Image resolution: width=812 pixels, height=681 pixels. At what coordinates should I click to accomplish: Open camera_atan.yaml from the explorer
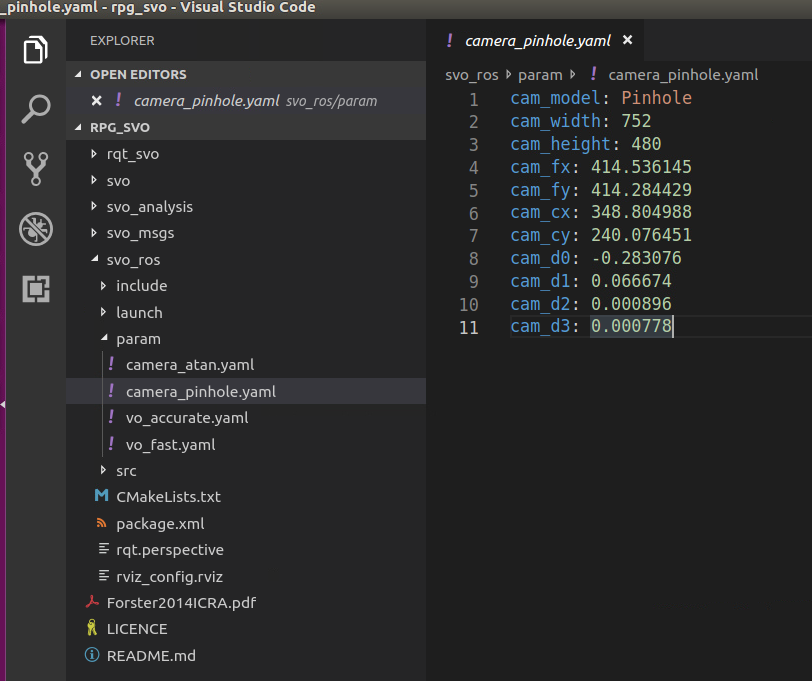[x=190, y=365]
